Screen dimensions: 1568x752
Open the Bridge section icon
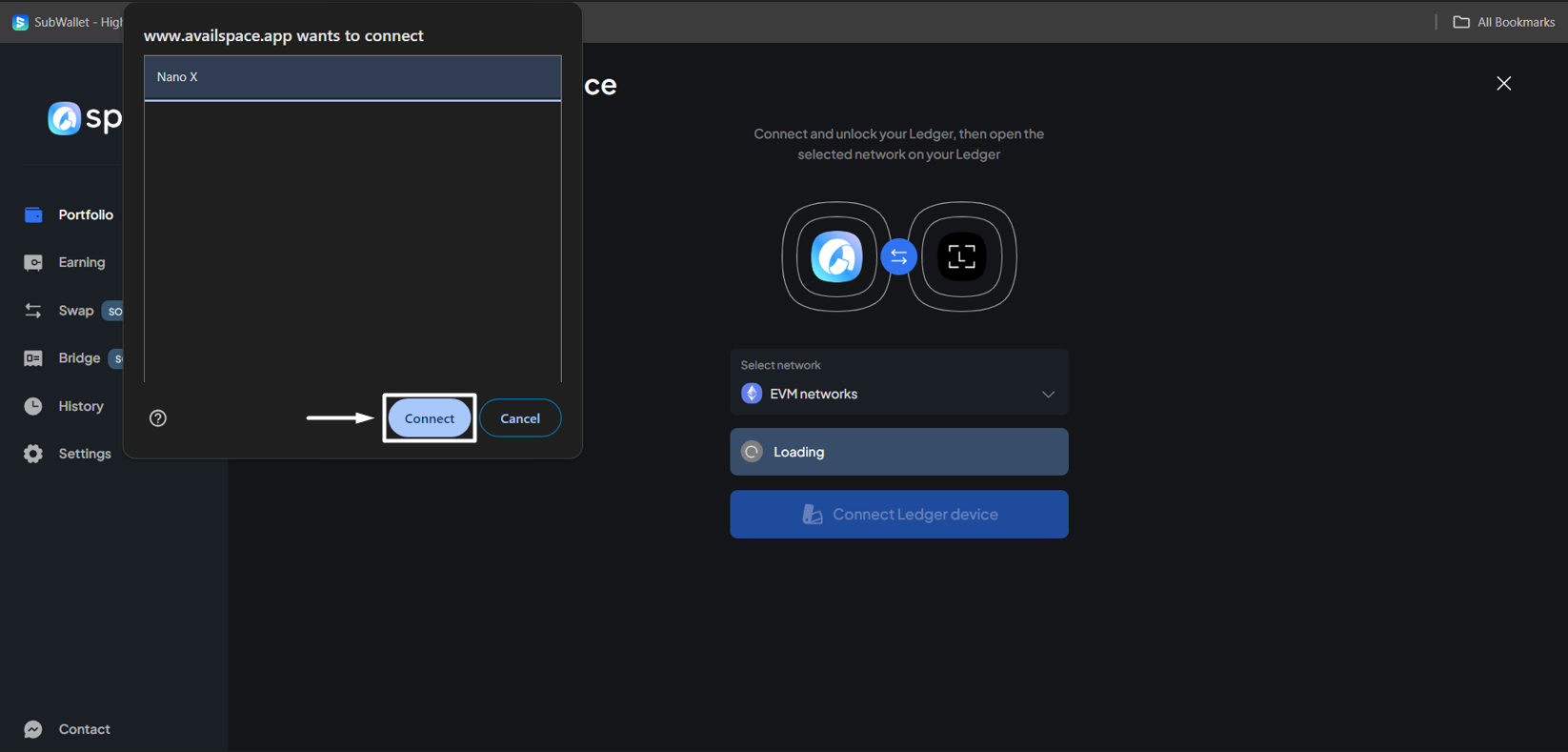33,358
